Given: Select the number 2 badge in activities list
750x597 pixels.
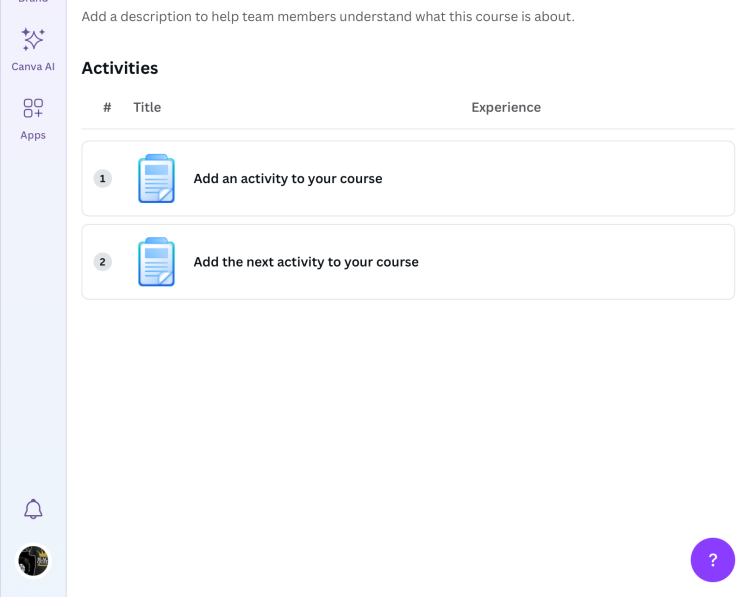Looking at the screenshot, I should (x=102, y=262).
